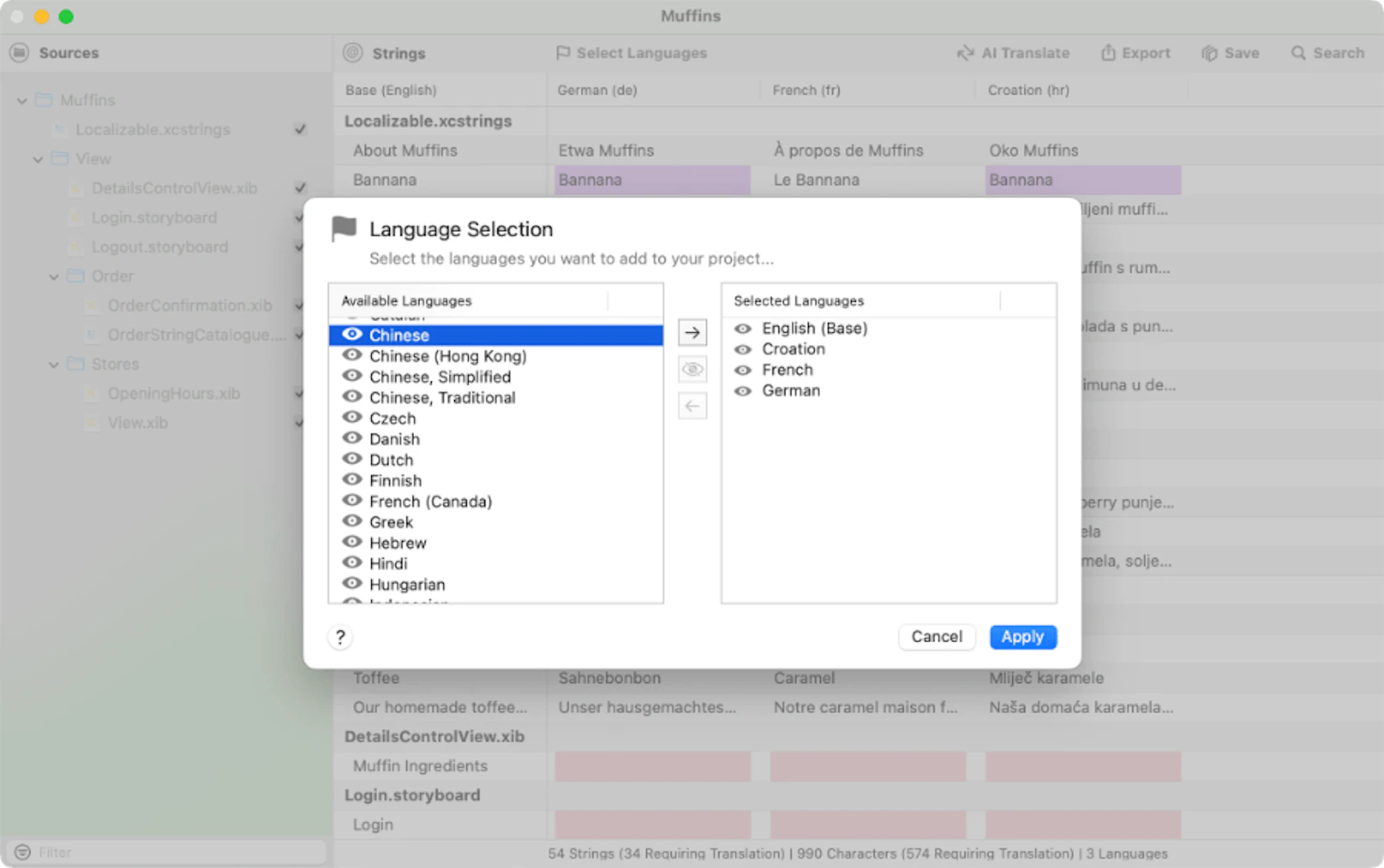Click the Sources sidebar icon
1384x868 pixels.
pyautogui.click(x=19, y=53)
